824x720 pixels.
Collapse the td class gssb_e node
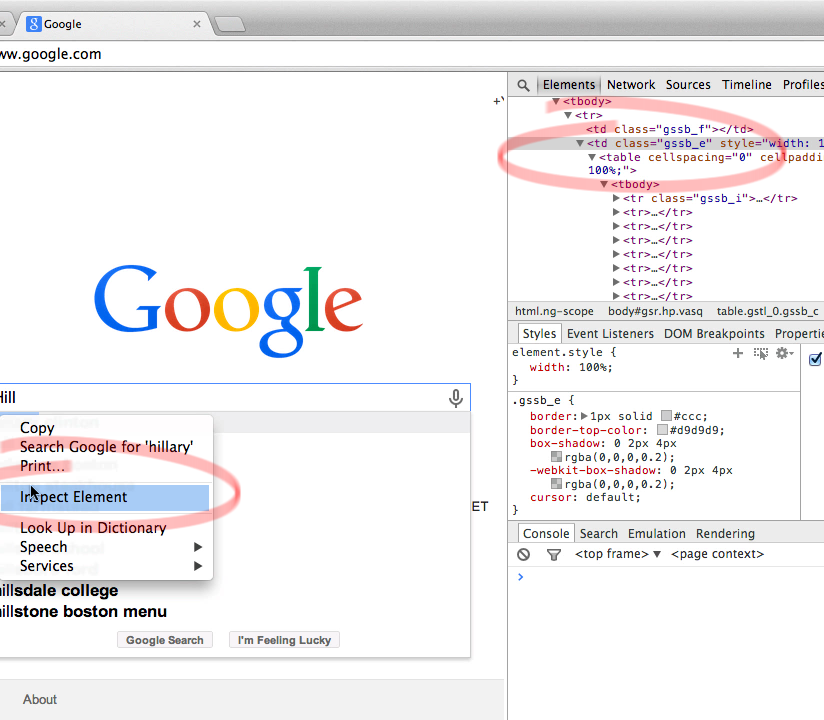coord(580,143)
